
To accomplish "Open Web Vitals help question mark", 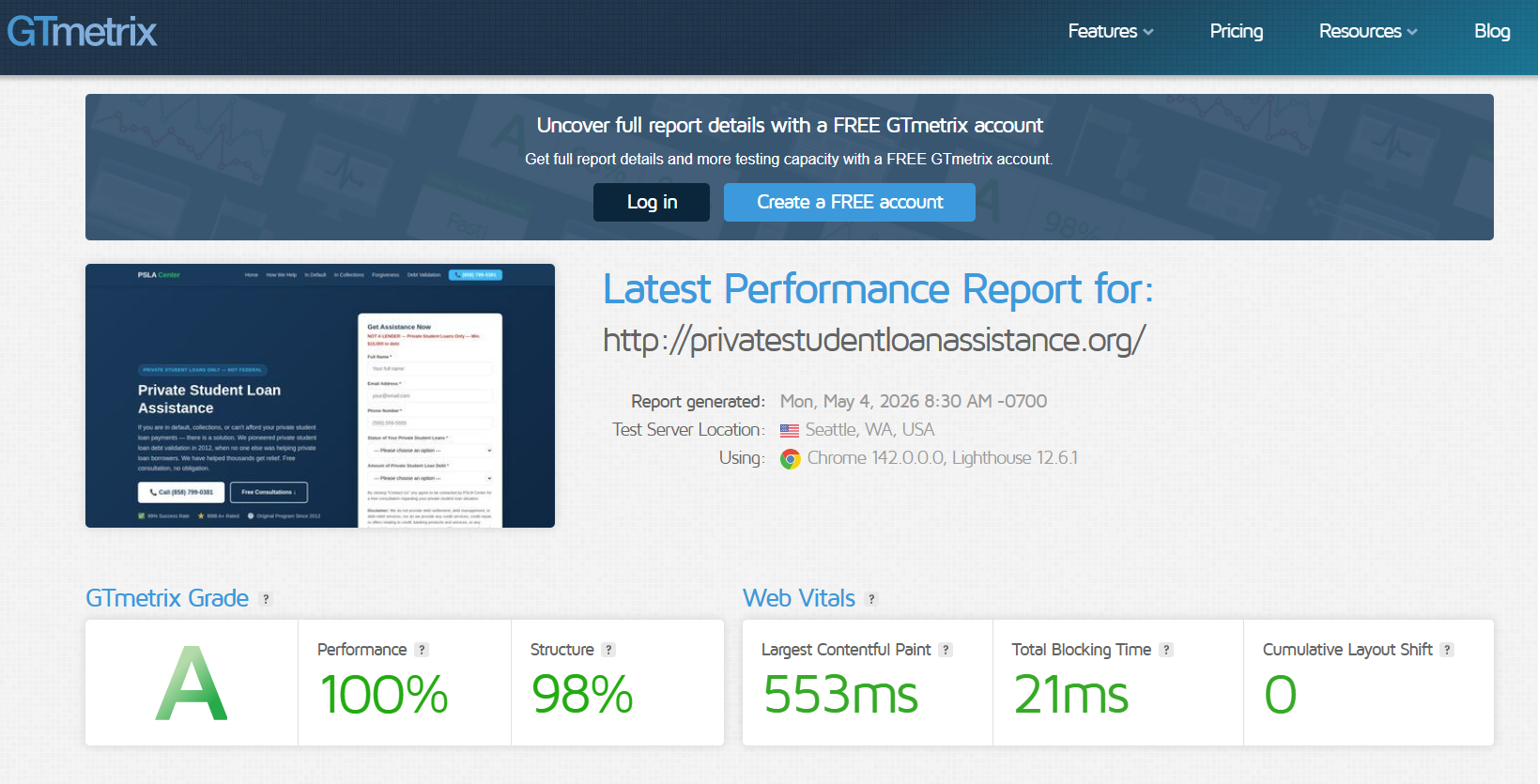I will point(871,599).
